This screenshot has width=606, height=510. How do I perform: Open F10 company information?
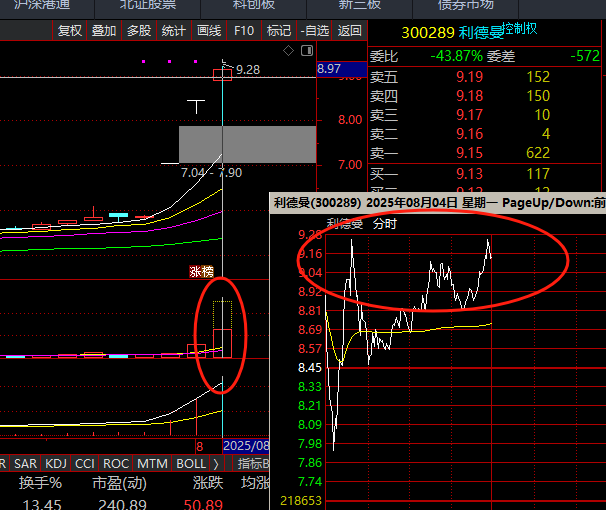click(x=244, y=31)
